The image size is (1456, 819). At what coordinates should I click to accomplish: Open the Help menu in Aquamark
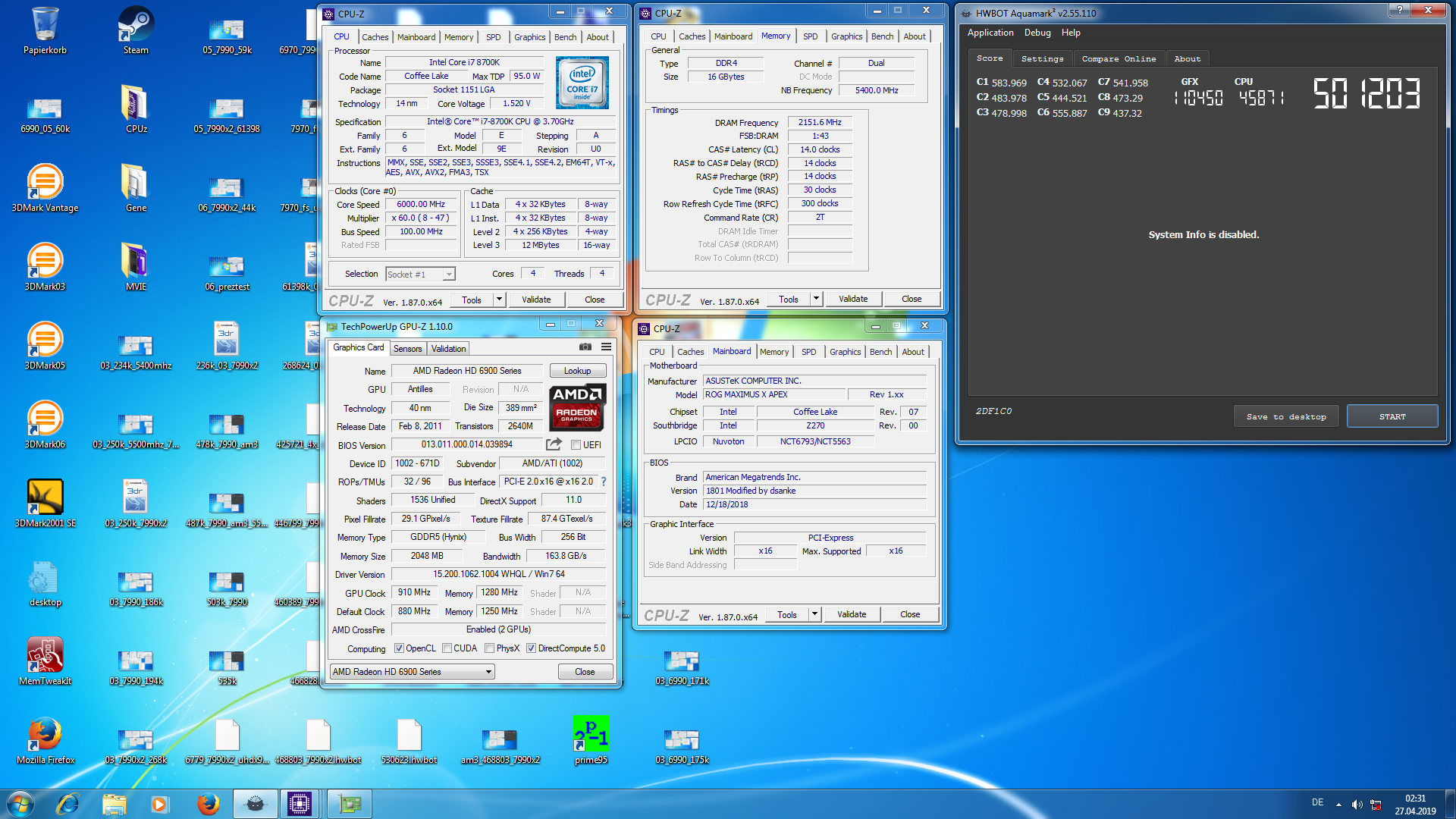click(x=1071, y=33)
